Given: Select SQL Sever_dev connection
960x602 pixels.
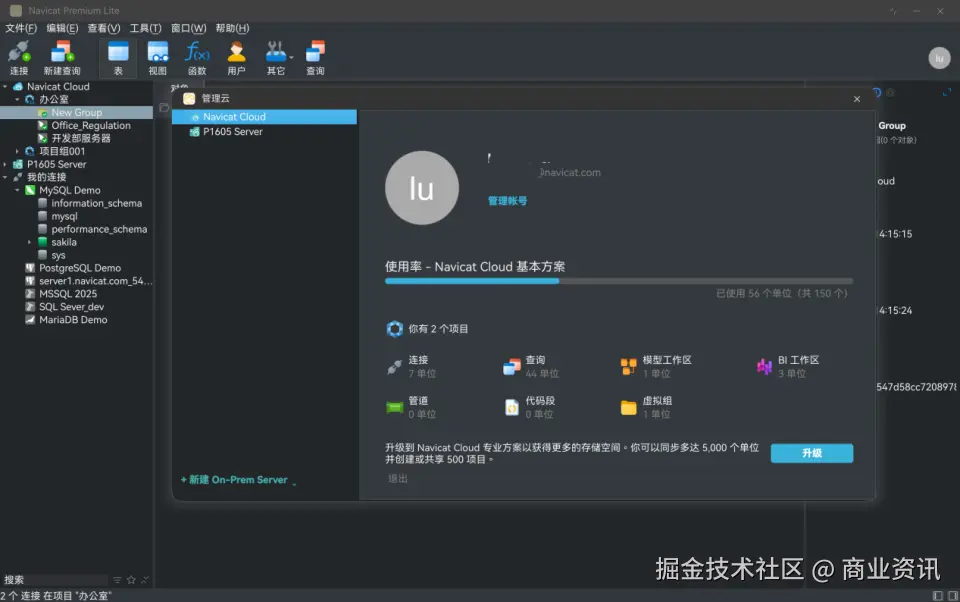Looking at the screenshot, I should pos(71,307).
